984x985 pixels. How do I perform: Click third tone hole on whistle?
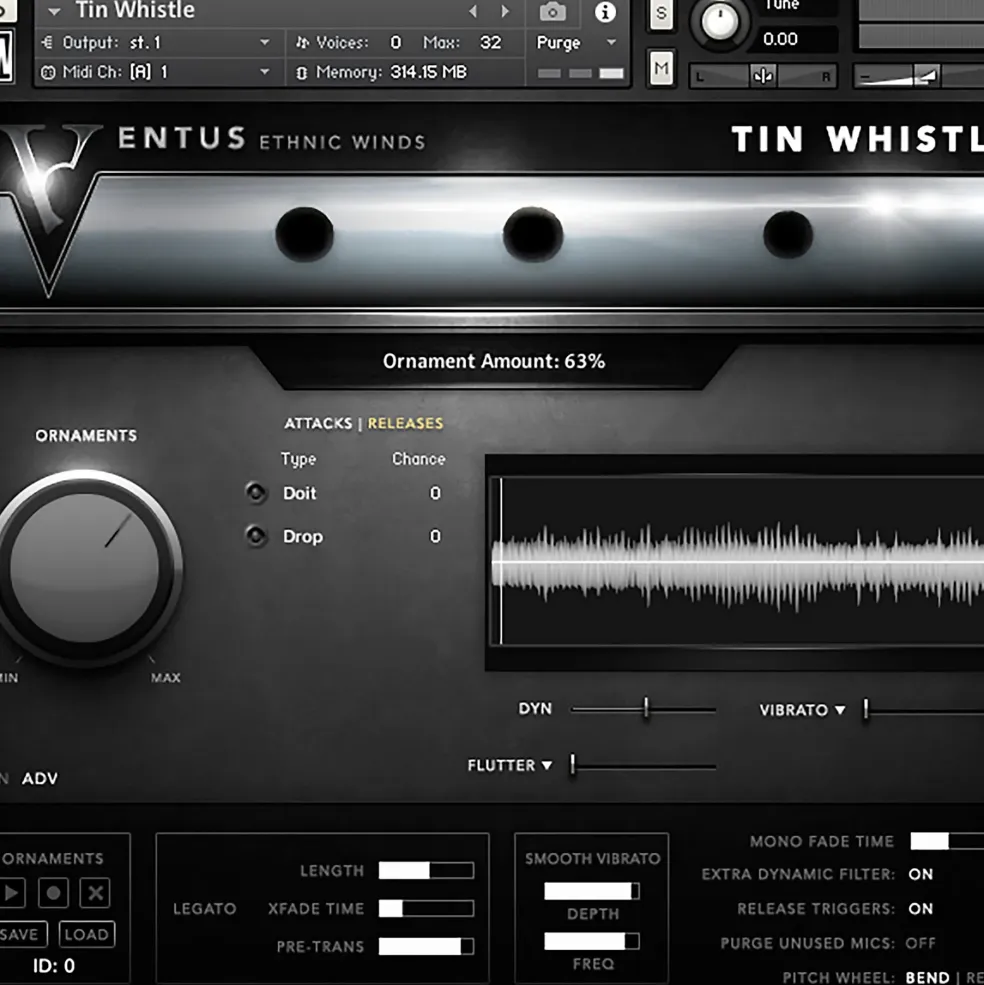788,234
